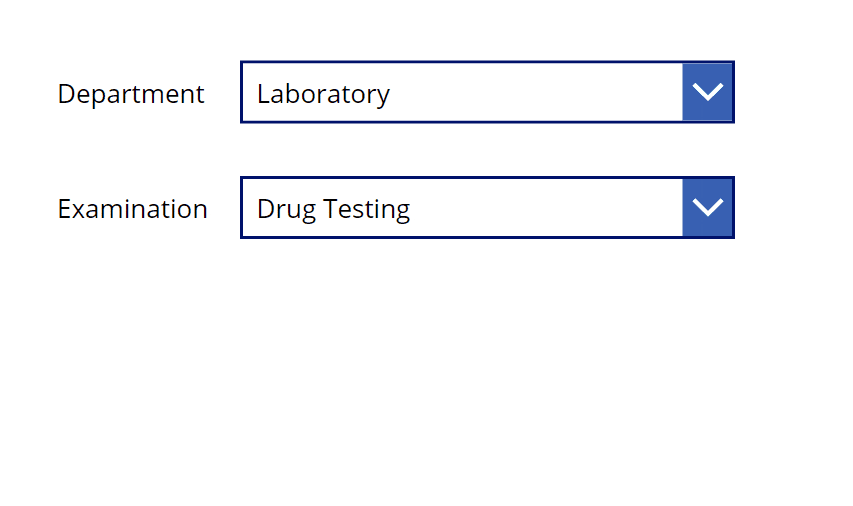This screenshot has width=853, height=506.
Task: Focus the Department selection box
Action: 487,92
